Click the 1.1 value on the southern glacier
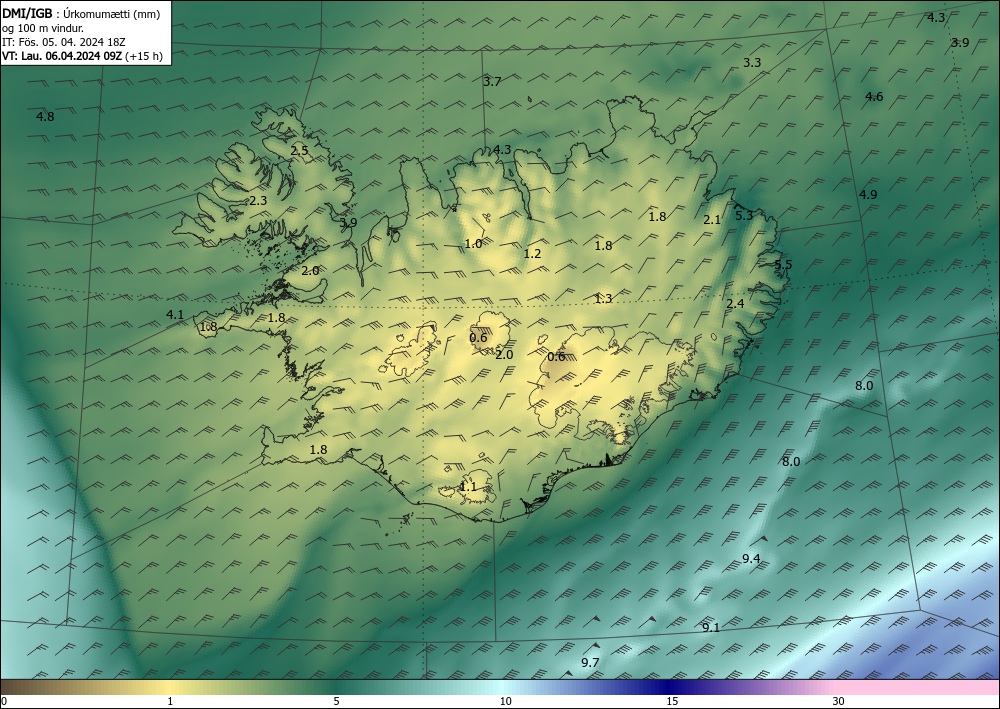This screenshot has width=1000, height=709. pos(468,487)
